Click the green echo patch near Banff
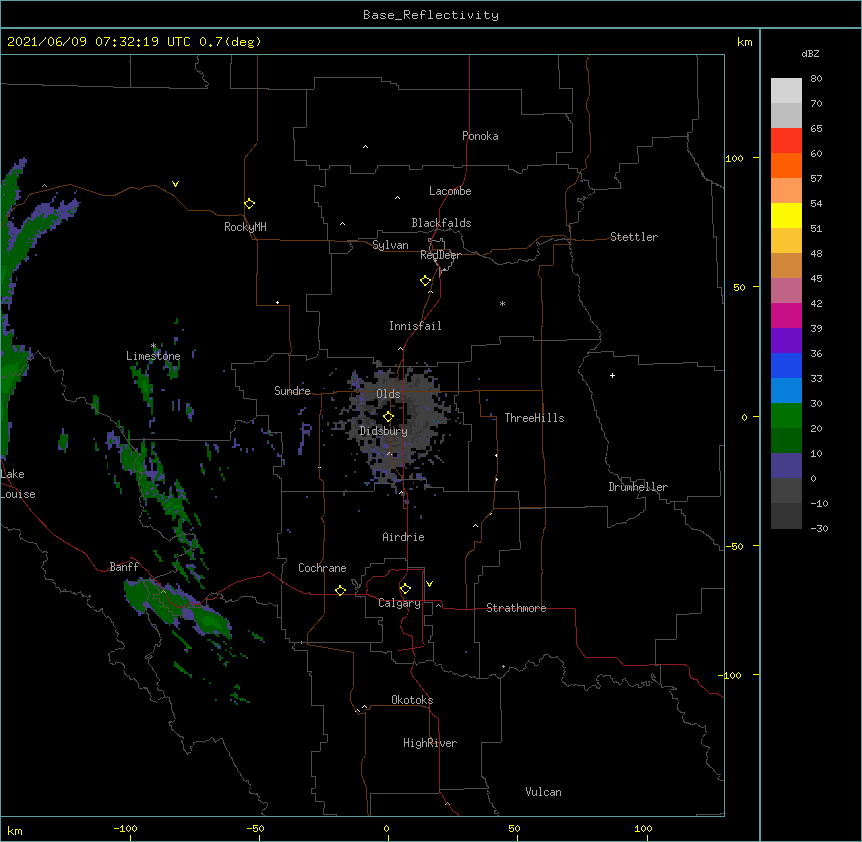862x842 pixels. 177,609
